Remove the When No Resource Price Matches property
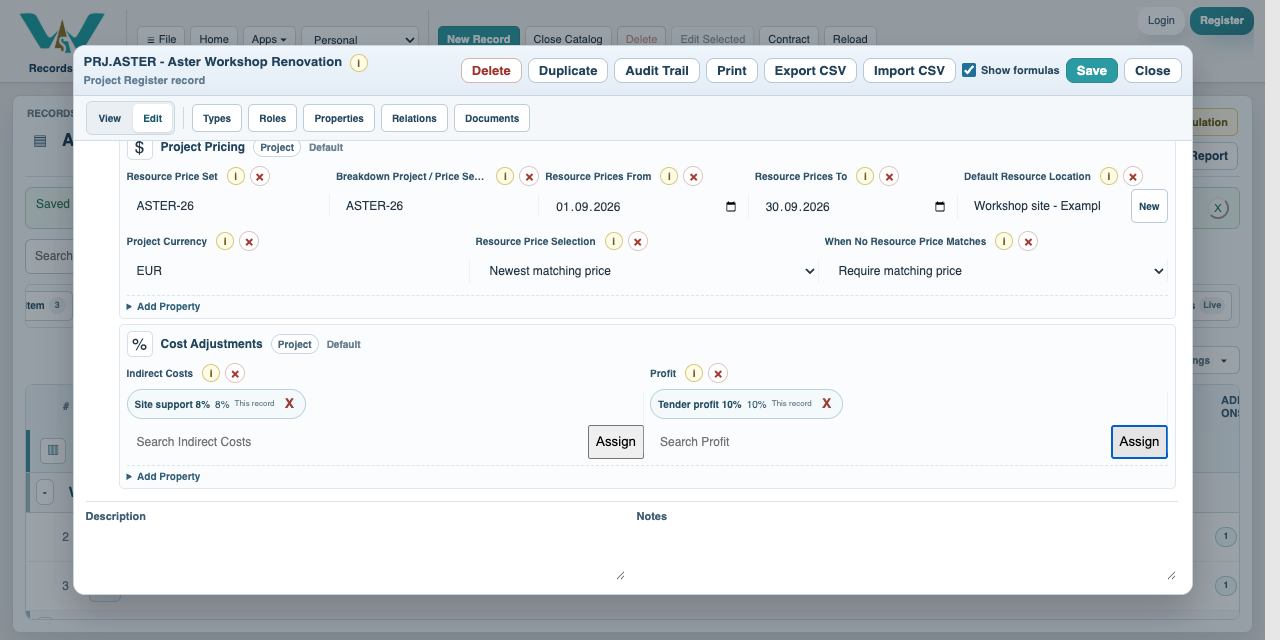The height and width of the screenshot is (640, 1280). click(1028, 242)
